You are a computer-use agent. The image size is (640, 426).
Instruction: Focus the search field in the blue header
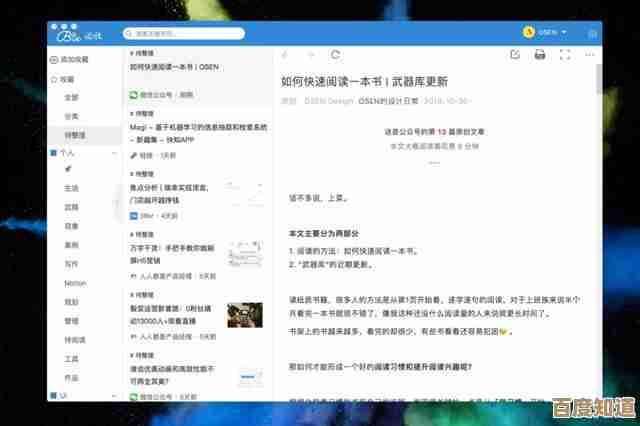tap(184, 33)
